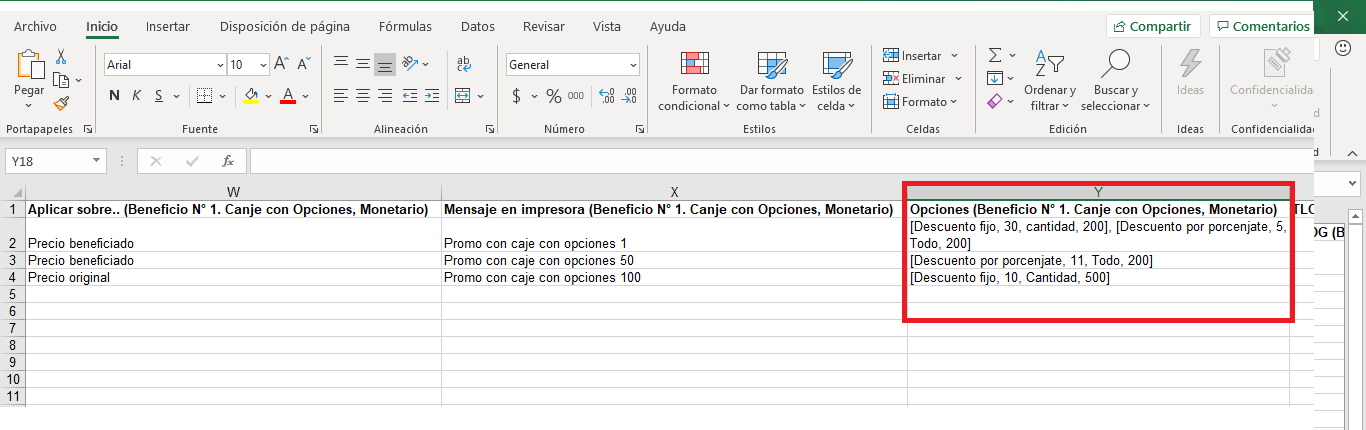Click the Compartir button

[1152, 27]
